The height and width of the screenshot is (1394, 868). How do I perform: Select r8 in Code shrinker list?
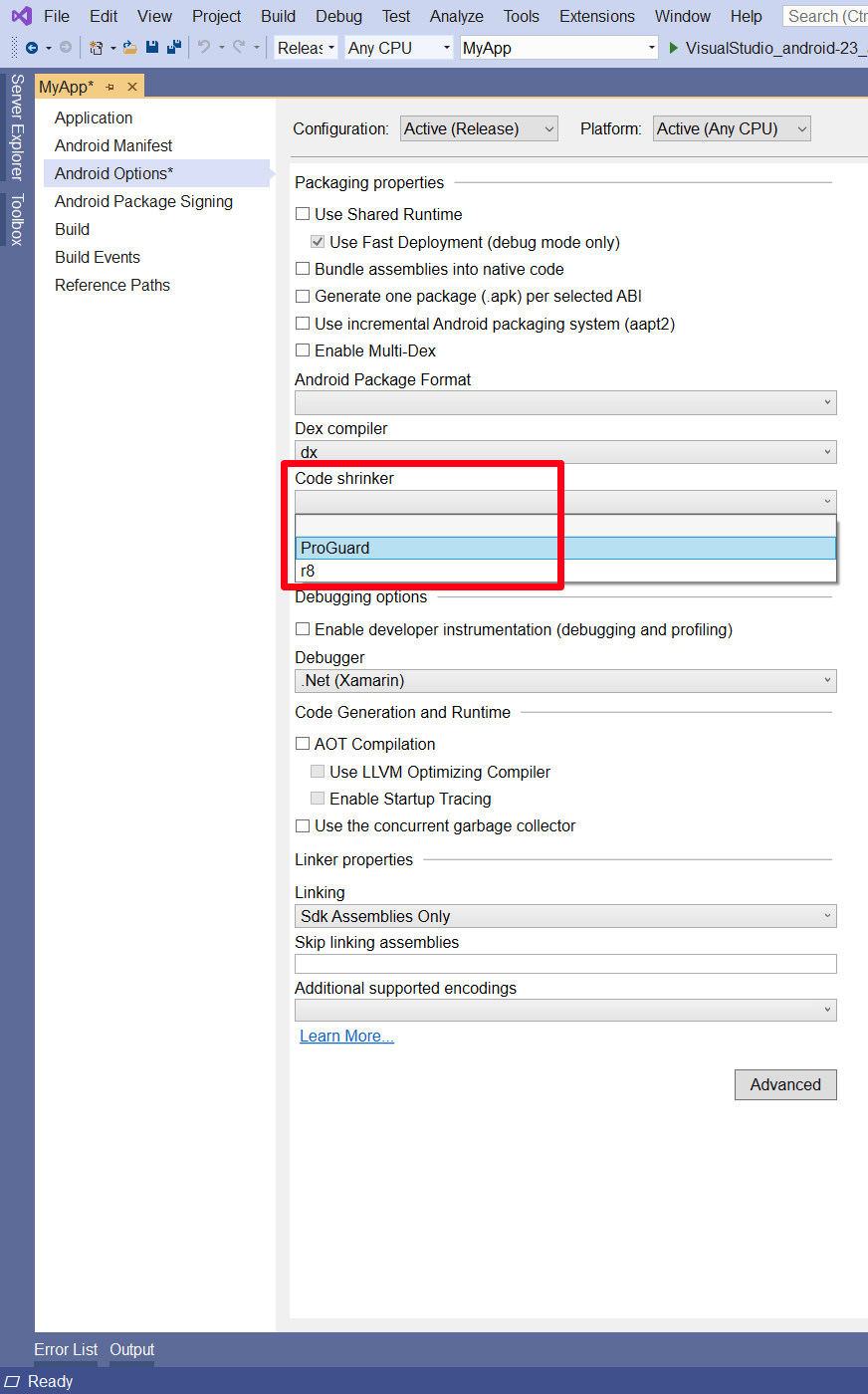(565, 571)
